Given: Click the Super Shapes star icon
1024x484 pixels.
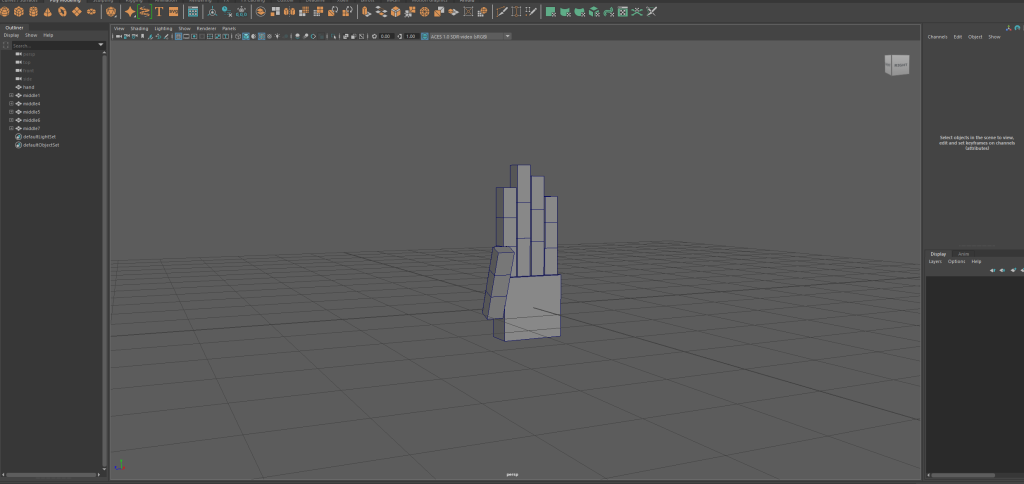Looking at the screenshot, I should (x=130, y=12).
